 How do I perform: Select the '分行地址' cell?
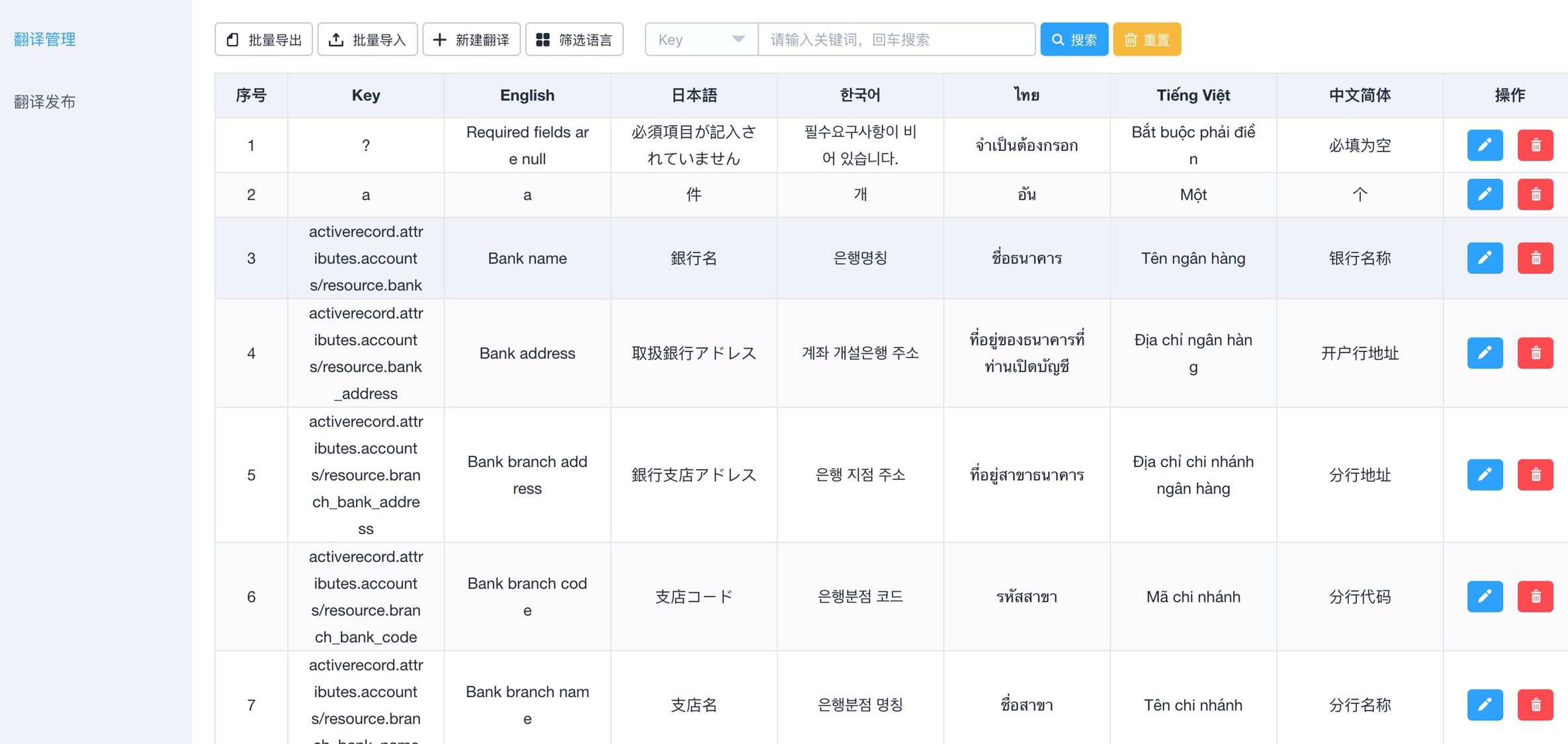click(x=1360, y=475)
